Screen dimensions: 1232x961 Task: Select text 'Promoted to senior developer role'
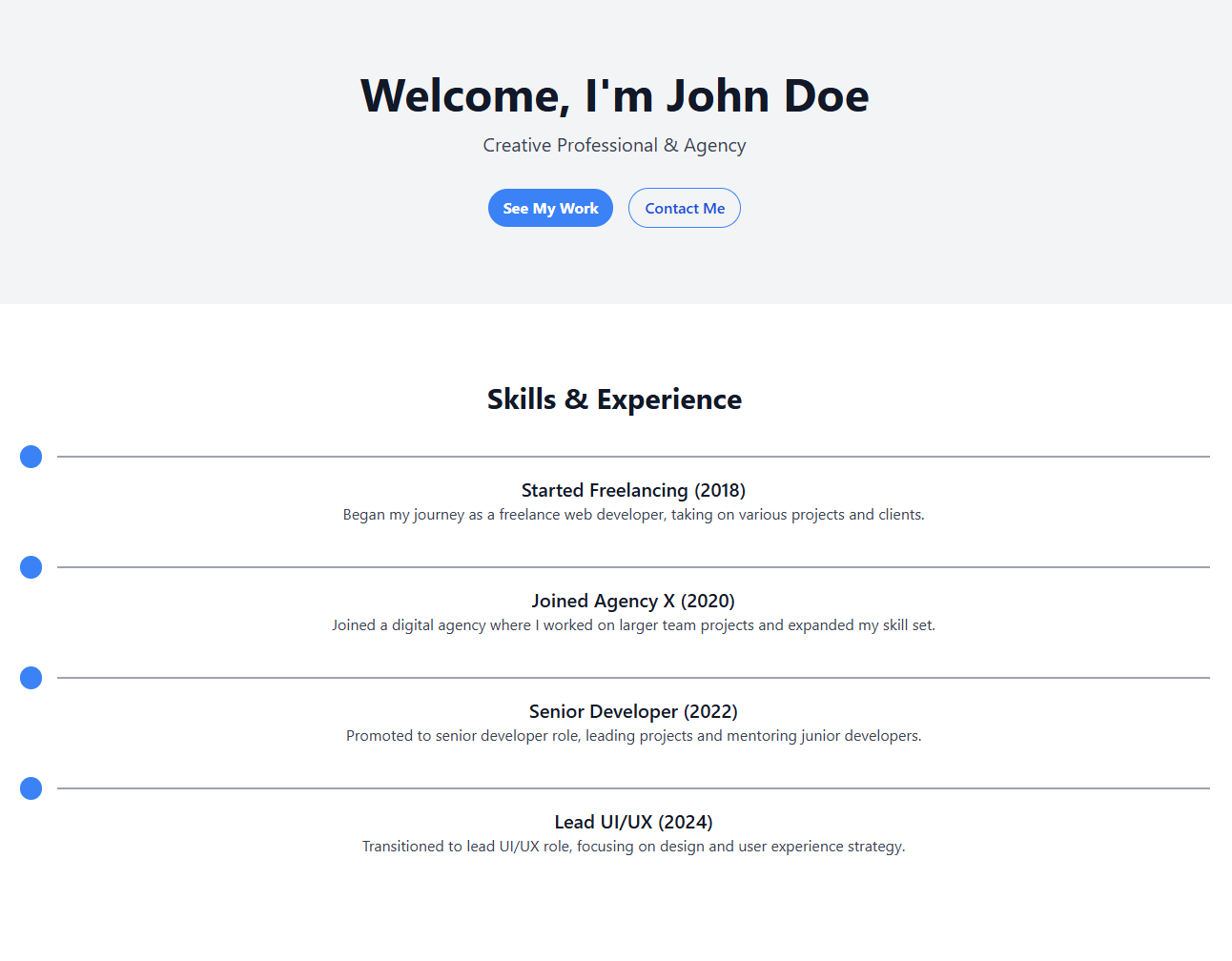click(463, 736)
